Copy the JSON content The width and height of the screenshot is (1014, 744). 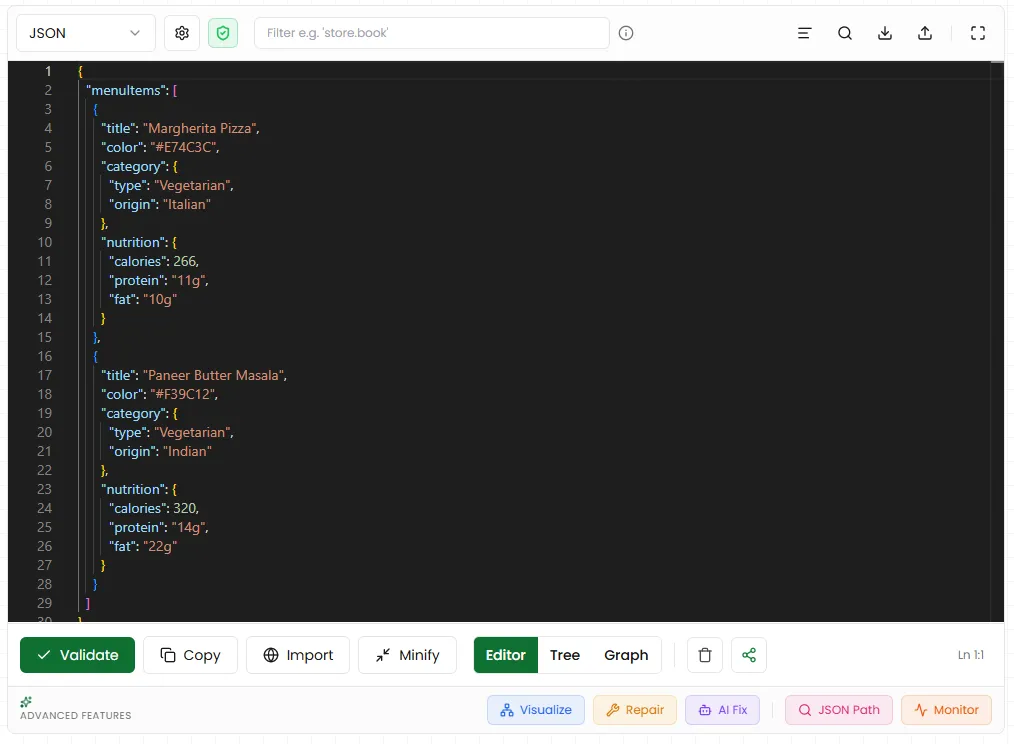point(190,655)
